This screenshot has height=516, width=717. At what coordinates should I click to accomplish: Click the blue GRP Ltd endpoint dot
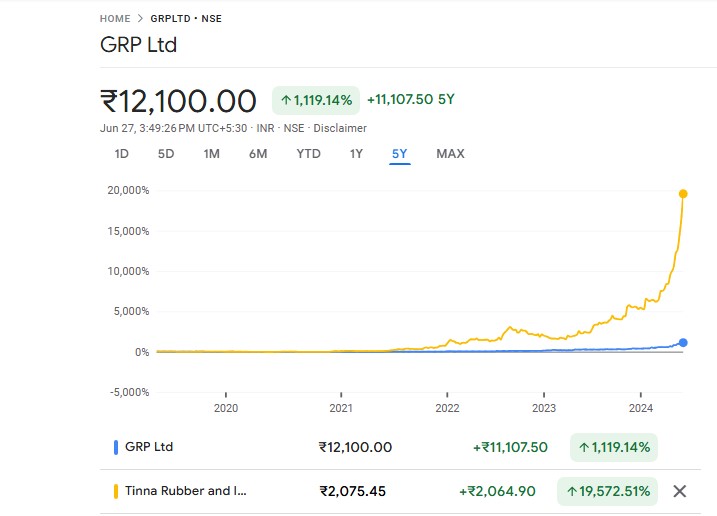click(x=684, y=342)
